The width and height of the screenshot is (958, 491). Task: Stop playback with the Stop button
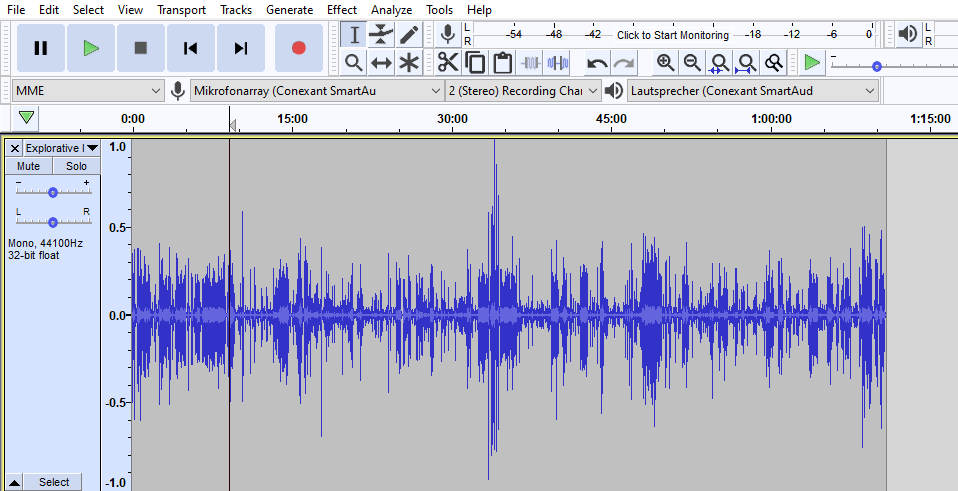141,48
